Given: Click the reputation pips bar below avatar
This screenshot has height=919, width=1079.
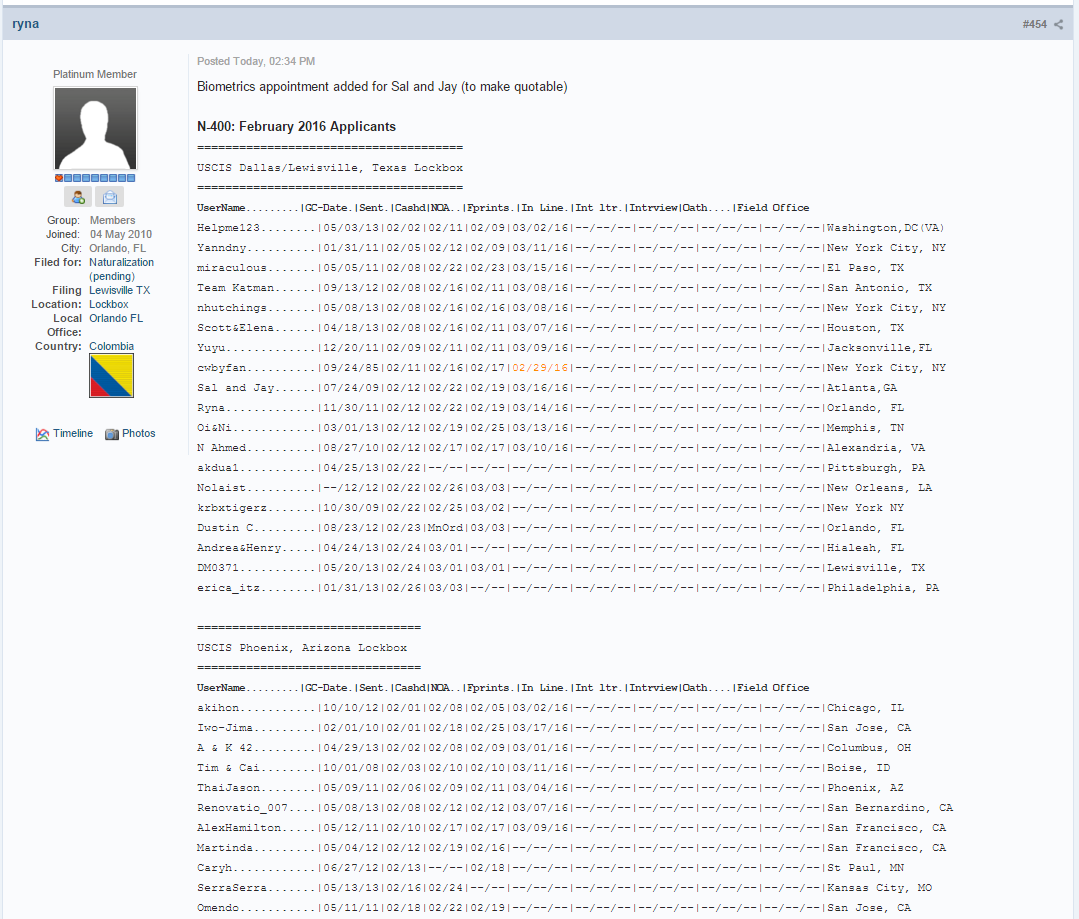Looking at the screenshot, I should pyautogui.click(x=95, y=177).
